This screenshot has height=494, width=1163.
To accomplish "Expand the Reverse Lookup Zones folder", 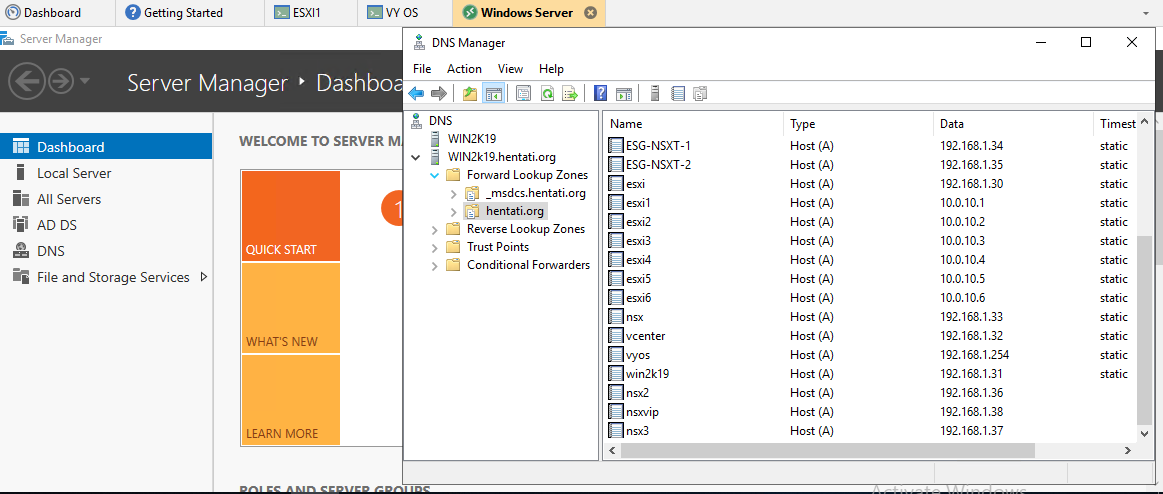I will tap(435, 229).
